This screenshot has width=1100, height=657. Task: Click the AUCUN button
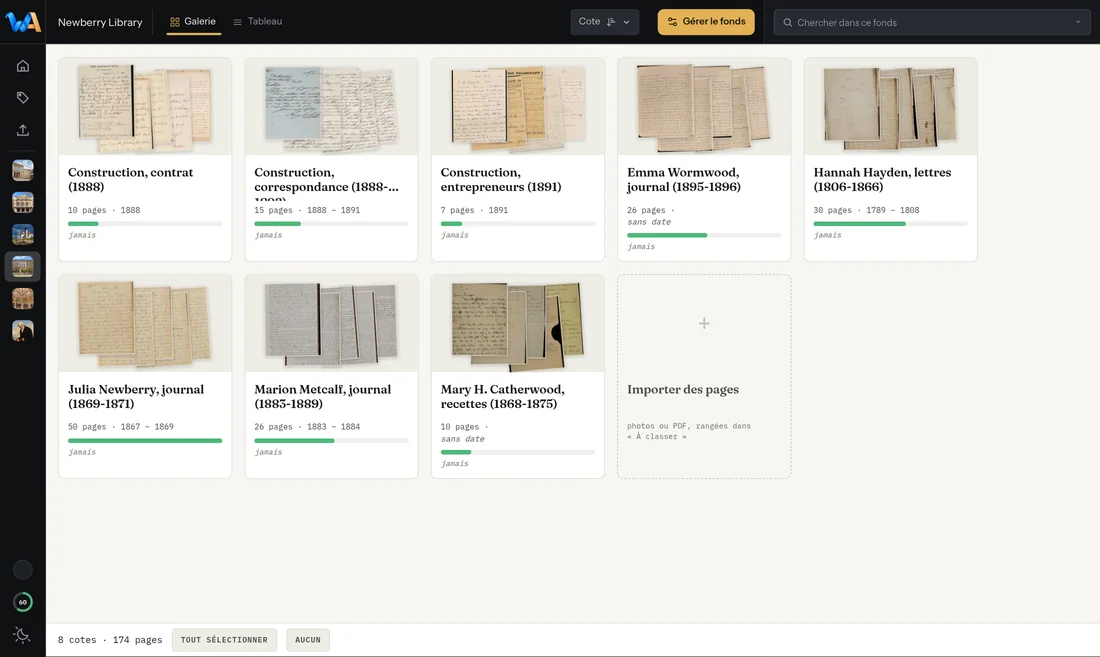(308, 639)
